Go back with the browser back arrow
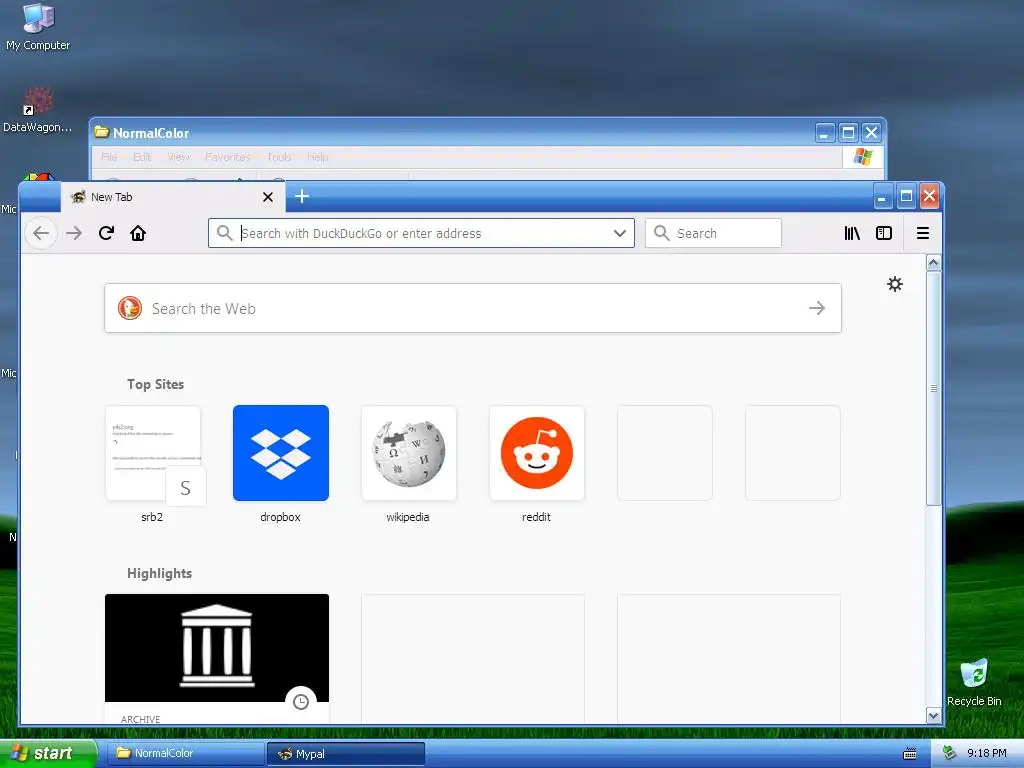This screenshot has height=768, width=1024. (40, 233)
